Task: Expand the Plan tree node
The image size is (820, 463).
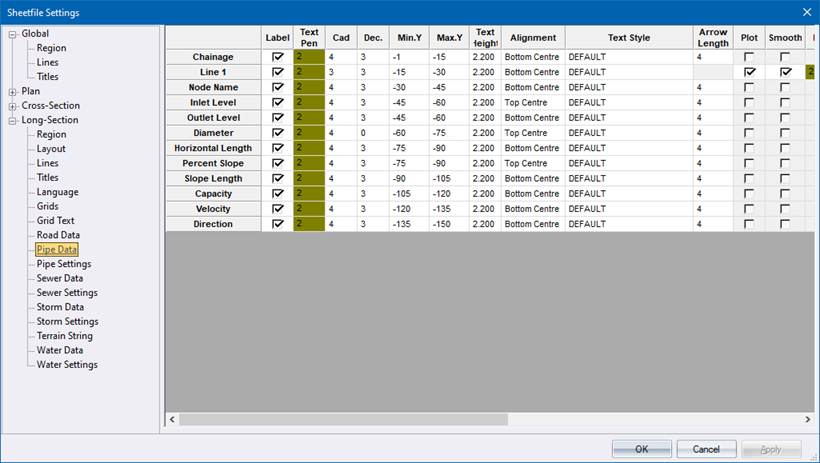Action: tap(13, 91)
